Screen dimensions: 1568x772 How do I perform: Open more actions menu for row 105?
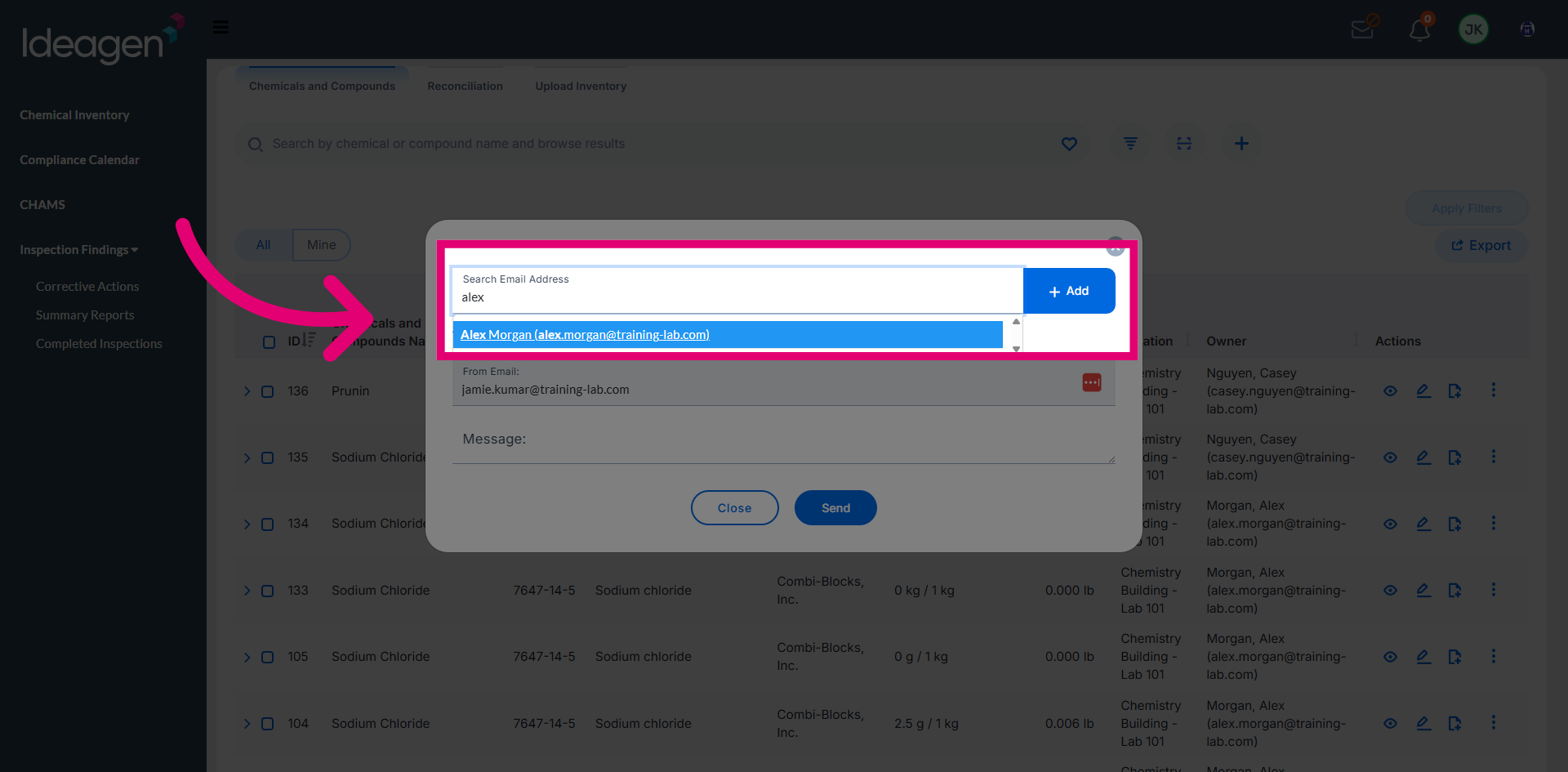[x=1494, y=656]
